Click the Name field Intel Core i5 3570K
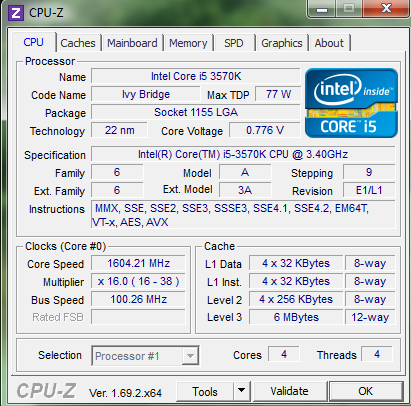This screenshot has width=411, height=406. 196,76
